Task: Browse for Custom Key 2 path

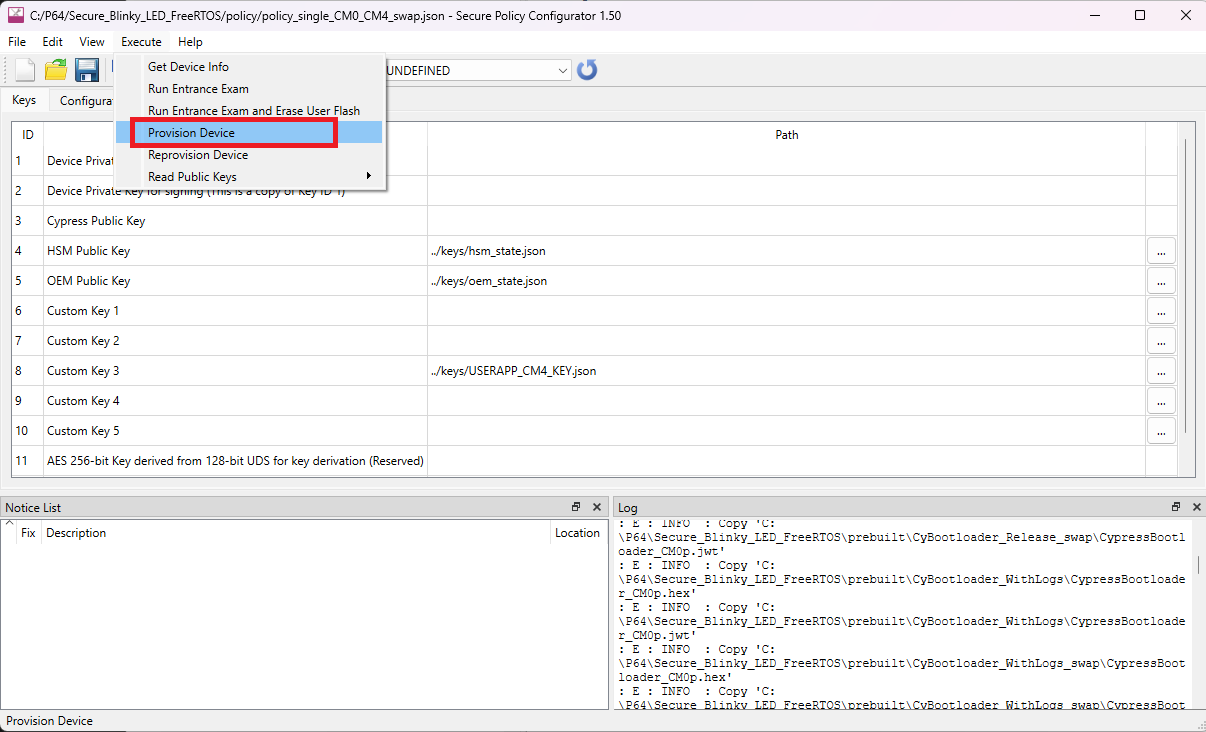Action: (x=1160, y=341)
